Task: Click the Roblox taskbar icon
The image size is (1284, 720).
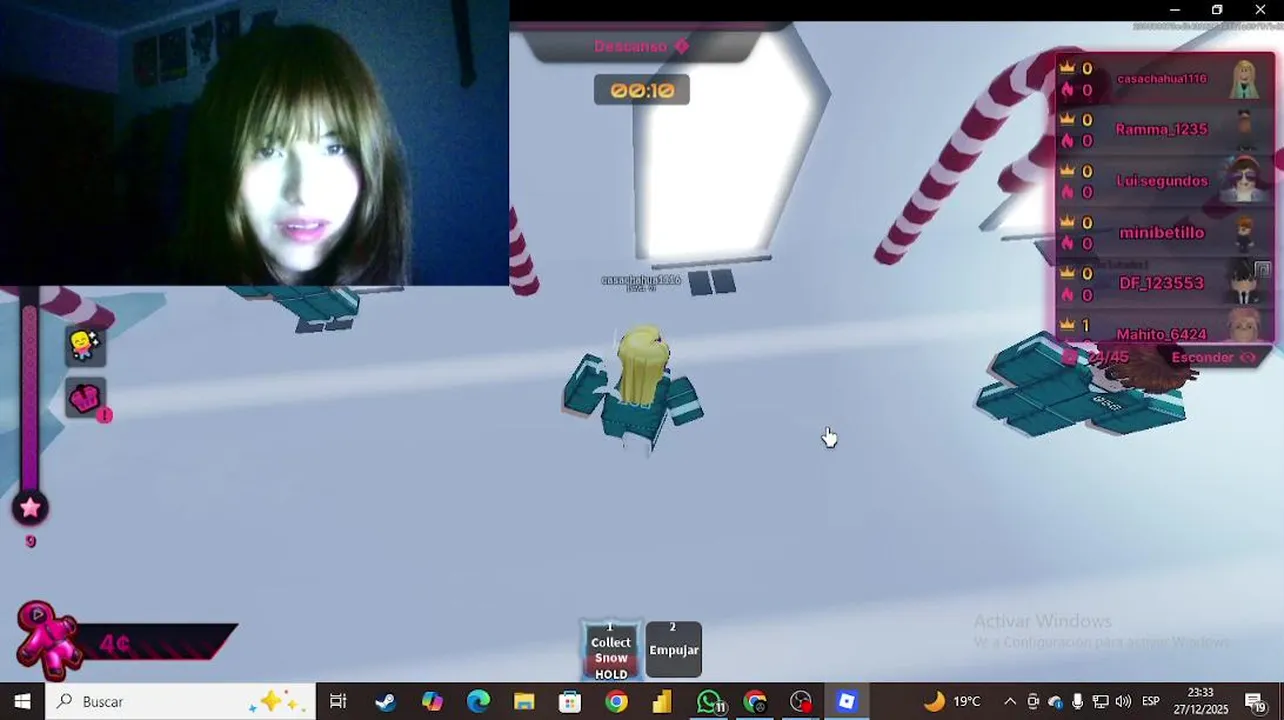Action: tap(847, 701)
